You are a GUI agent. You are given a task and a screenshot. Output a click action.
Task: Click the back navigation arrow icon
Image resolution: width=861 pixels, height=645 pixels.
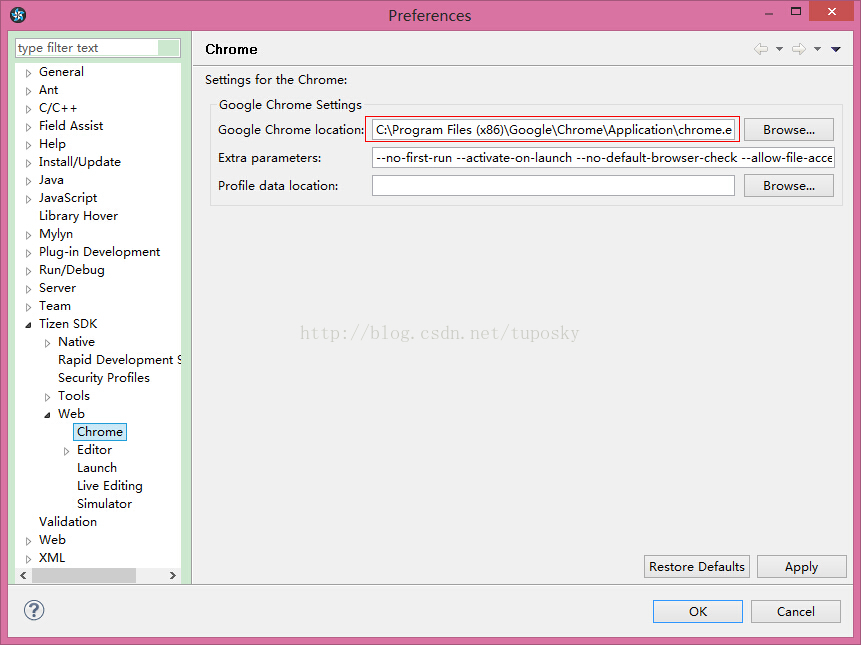(x=761, y=49)
